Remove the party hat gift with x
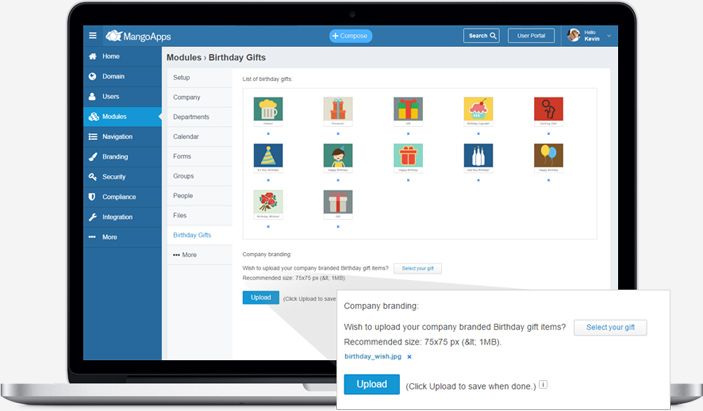This screenshot has height=411, width=703. pos(268,180)
